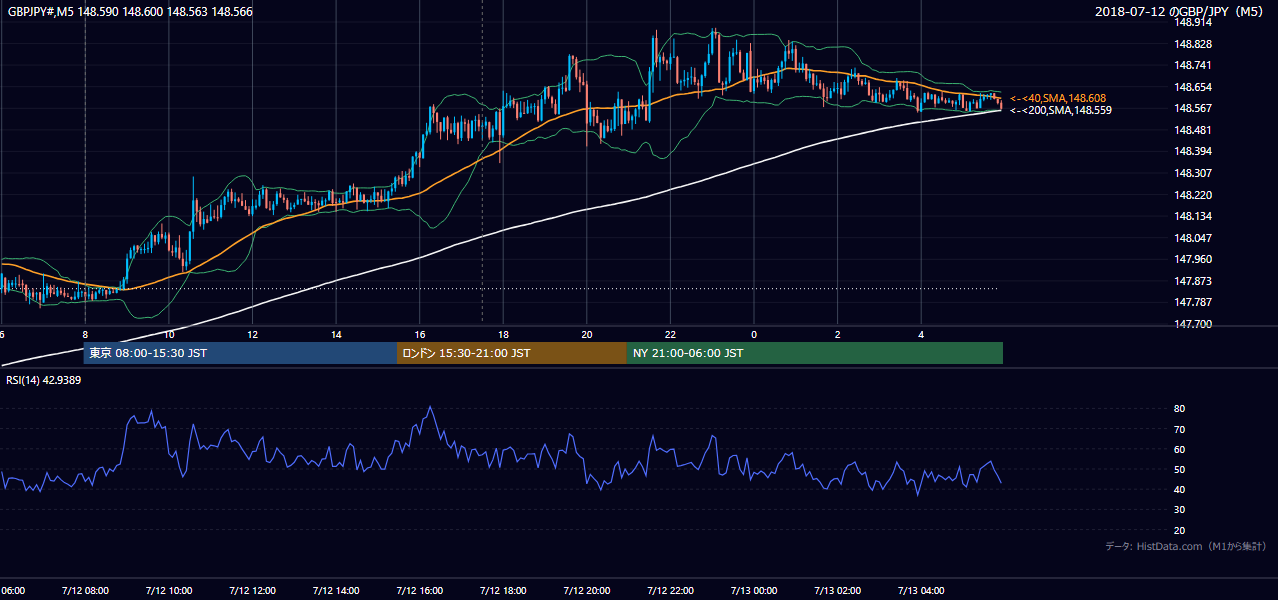
Task: Click the 7/12 10:00 time axis label
Action: coord(169,590)
